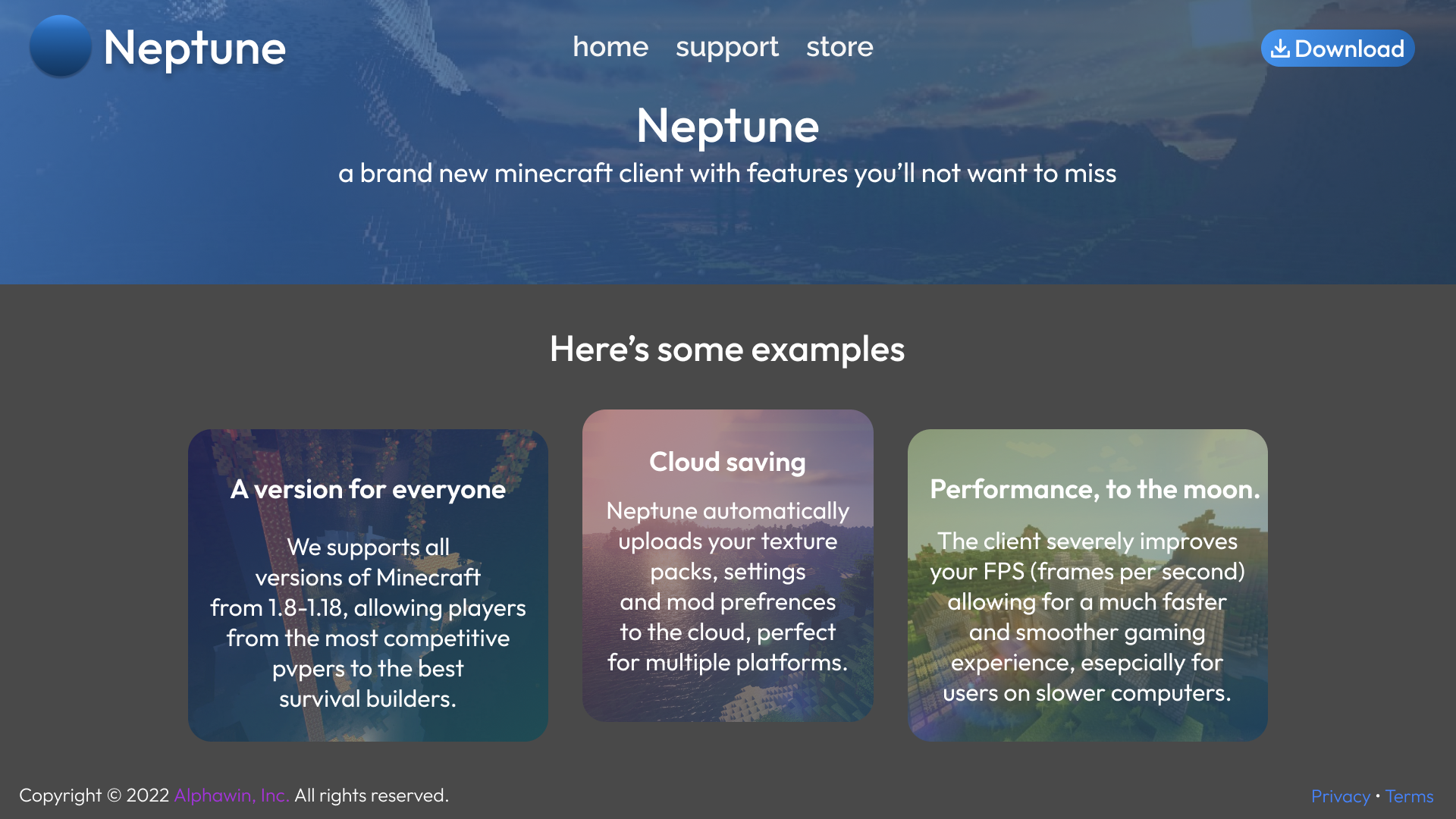Select the 'Cloud saving' card title

coord(727,461)
